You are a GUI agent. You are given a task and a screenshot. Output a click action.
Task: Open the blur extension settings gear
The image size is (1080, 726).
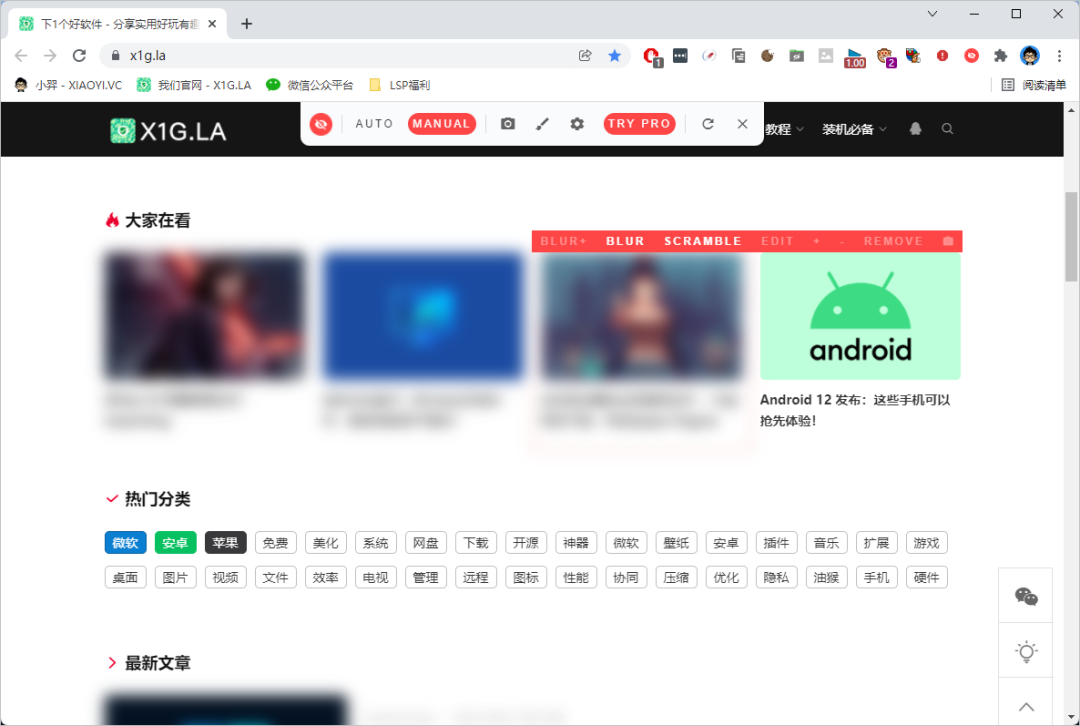[x=577, y=124]
